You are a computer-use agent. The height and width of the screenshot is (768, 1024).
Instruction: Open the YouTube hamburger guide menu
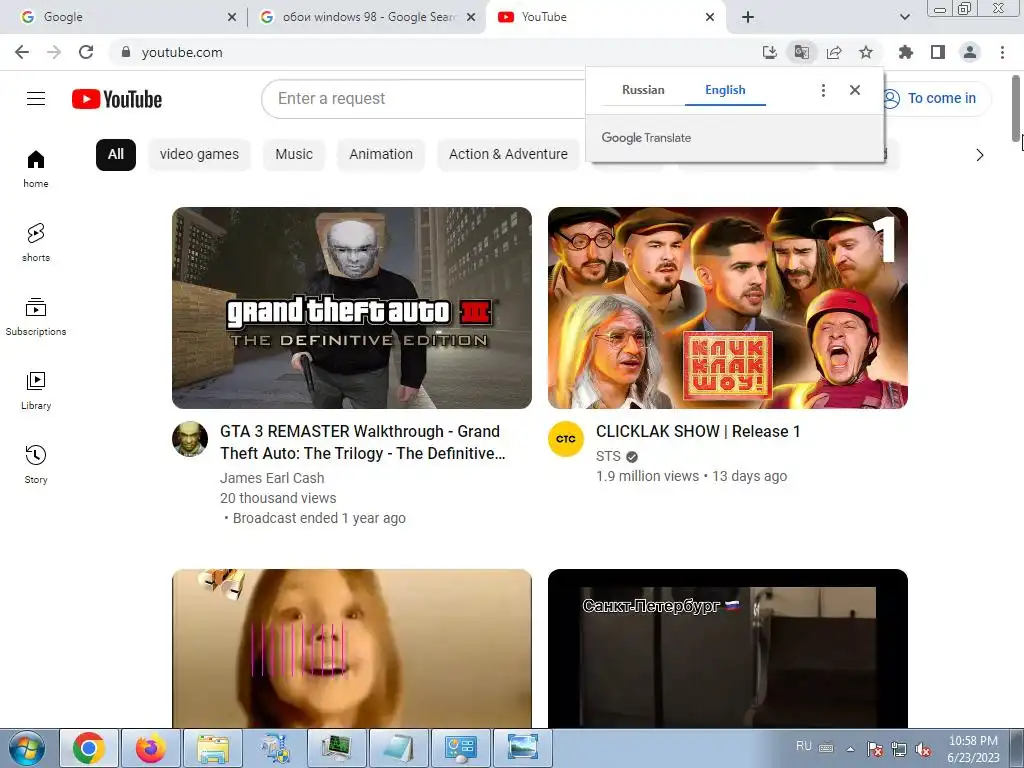36,99
